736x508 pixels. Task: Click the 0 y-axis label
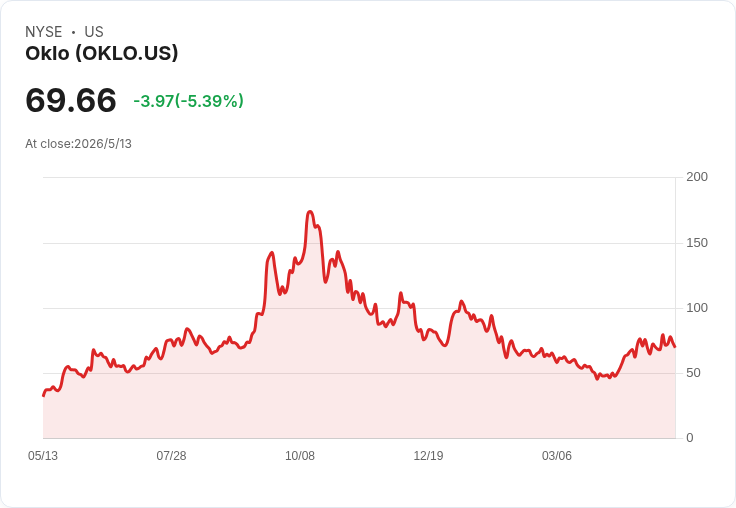click(x=690, y=438)
